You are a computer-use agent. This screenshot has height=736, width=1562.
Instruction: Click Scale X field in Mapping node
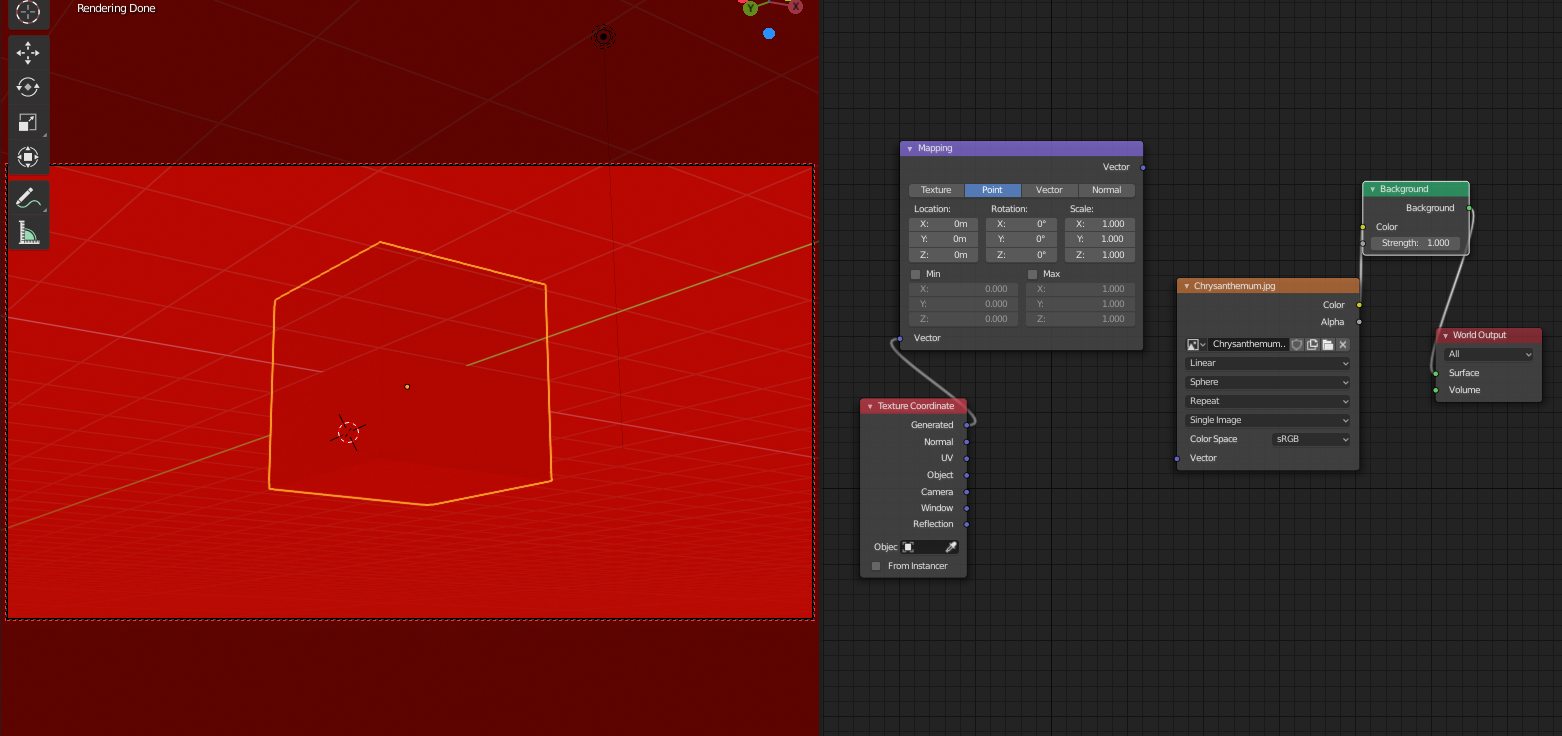(1100, 224)
